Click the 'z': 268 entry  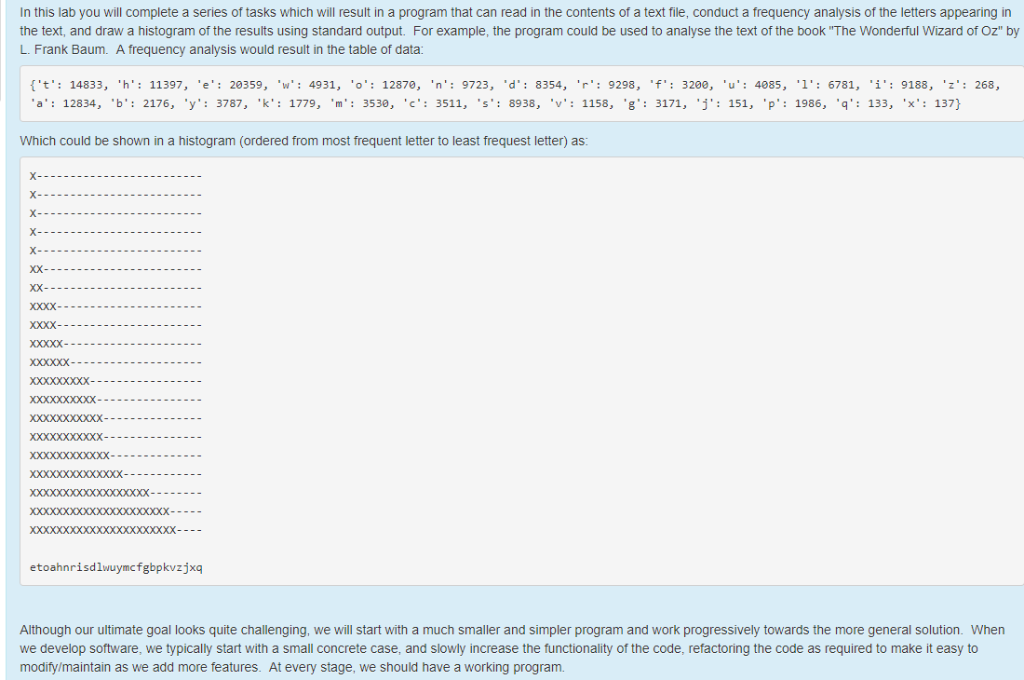pyautogui.click(x=967, y=84)
